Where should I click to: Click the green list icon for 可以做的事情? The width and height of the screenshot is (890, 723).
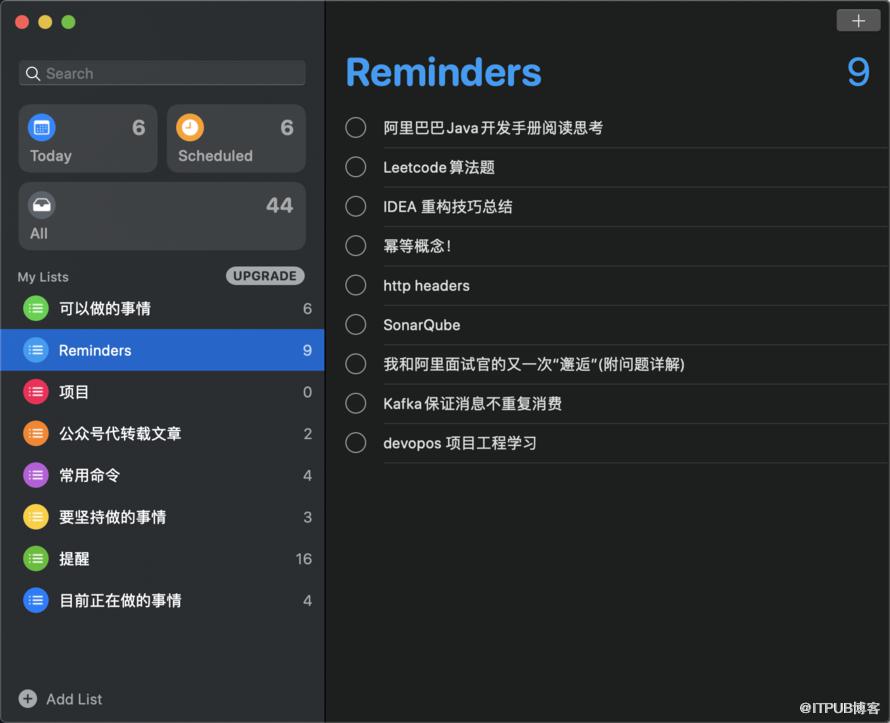36,308
